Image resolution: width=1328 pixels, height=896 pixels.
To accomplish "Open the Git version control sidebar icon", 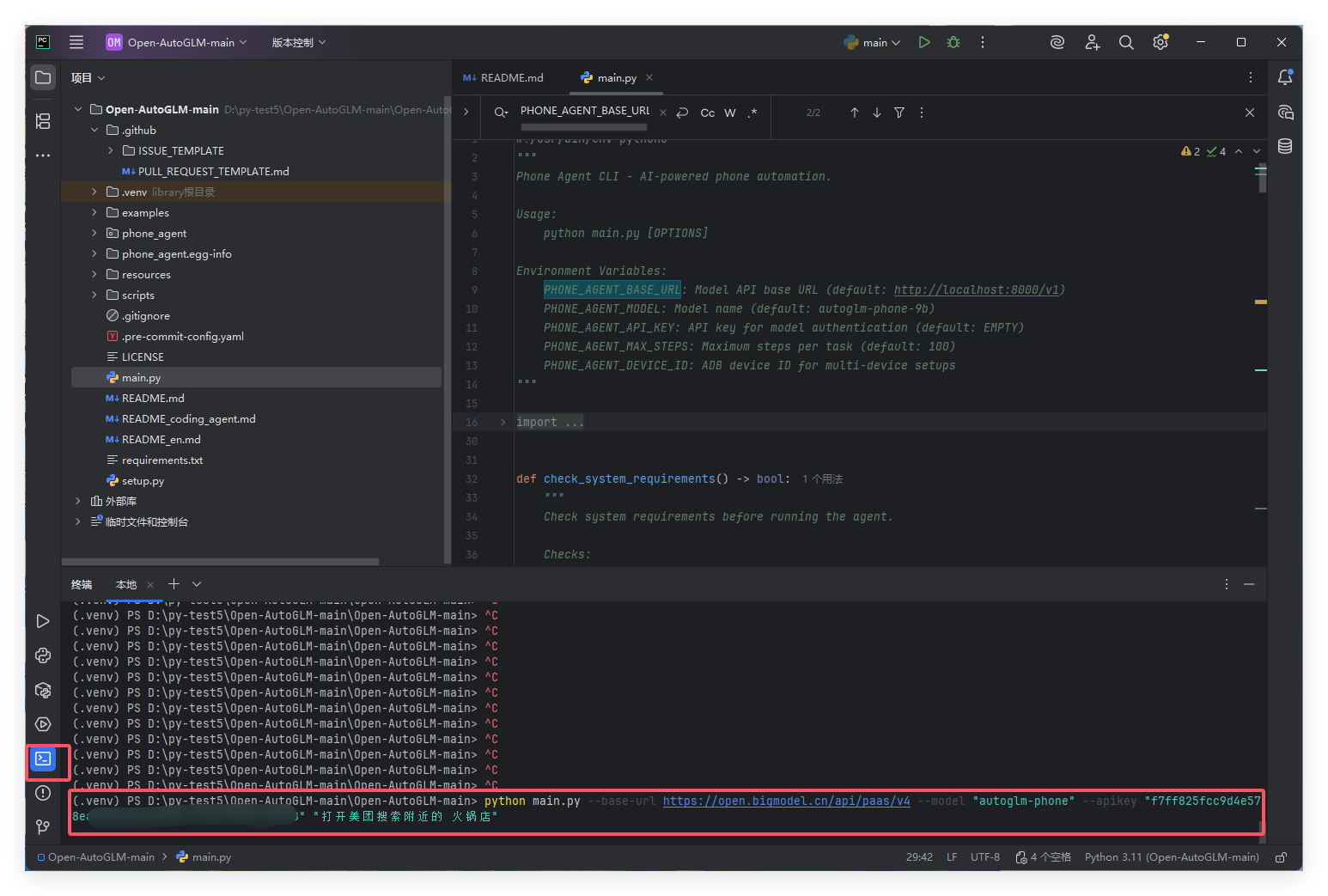I will [x=43, y=826].
